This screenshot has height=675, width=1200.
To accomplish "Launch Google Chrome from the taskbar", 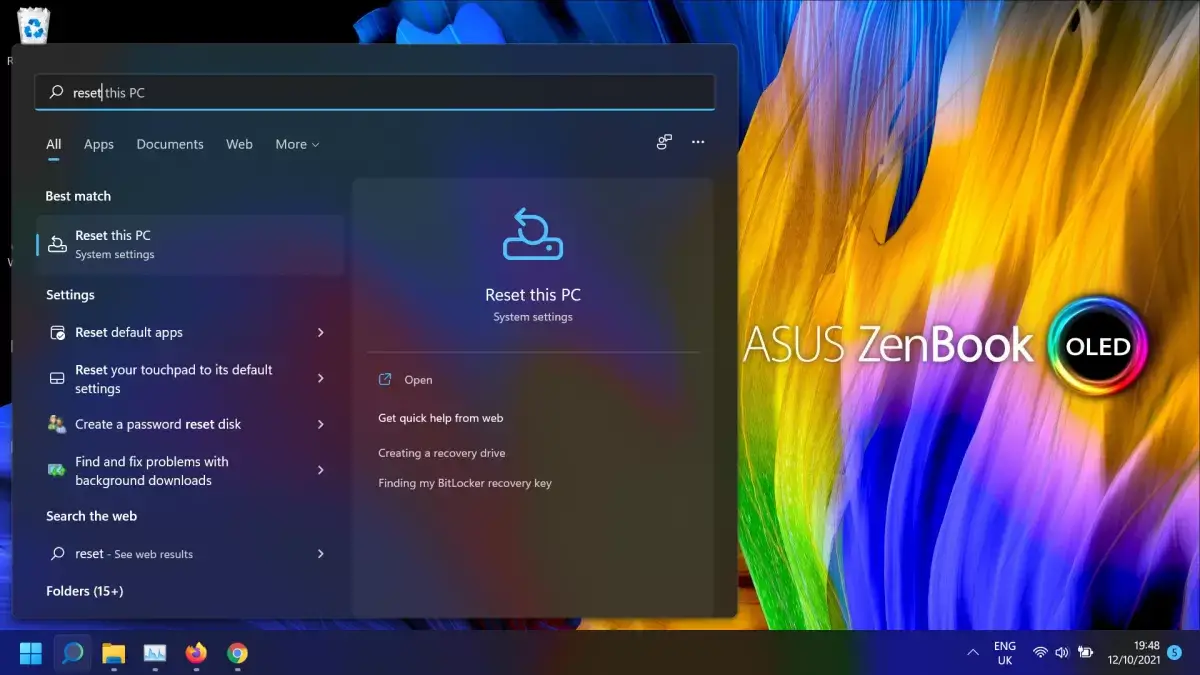I will [x=237, y=653].
